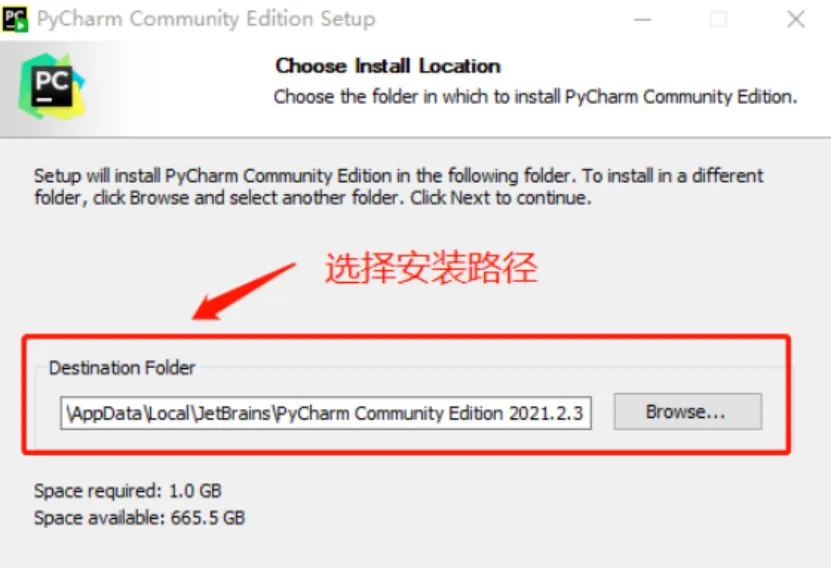Select the red Chinese annotation text 选择安装路径

(431, 268)
